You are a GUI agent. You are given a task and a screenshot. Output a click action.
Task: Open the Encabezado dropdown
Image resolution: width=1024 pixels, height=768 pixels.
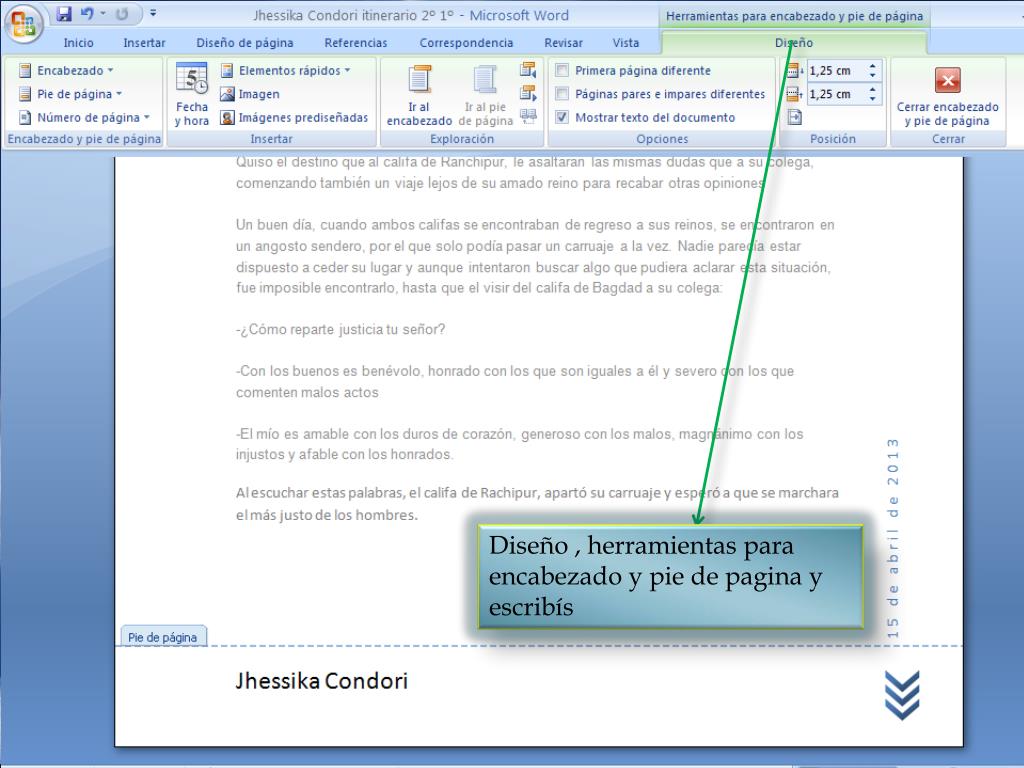tap(66, 71)
